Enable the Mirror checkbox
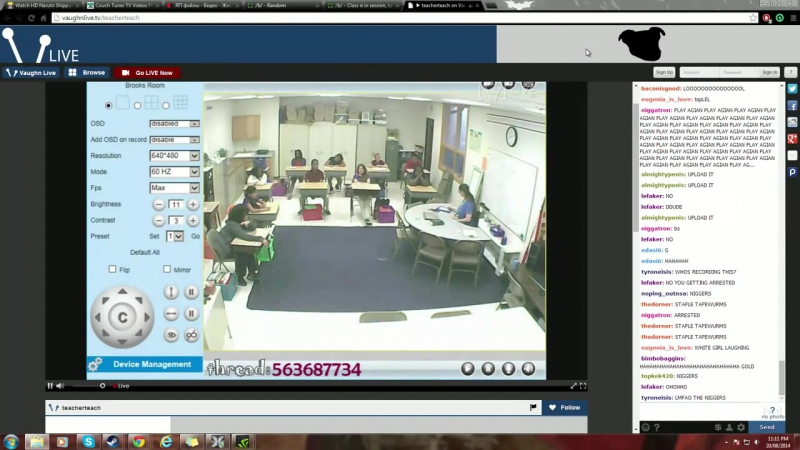This screenshot has width=800, height=450. tap(167, 269)
